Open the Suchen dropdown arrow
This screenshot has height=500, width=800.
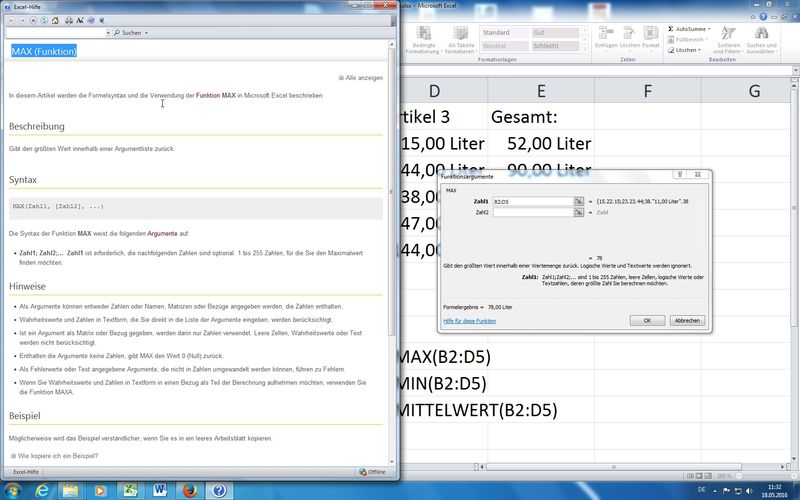coord(147,33)
